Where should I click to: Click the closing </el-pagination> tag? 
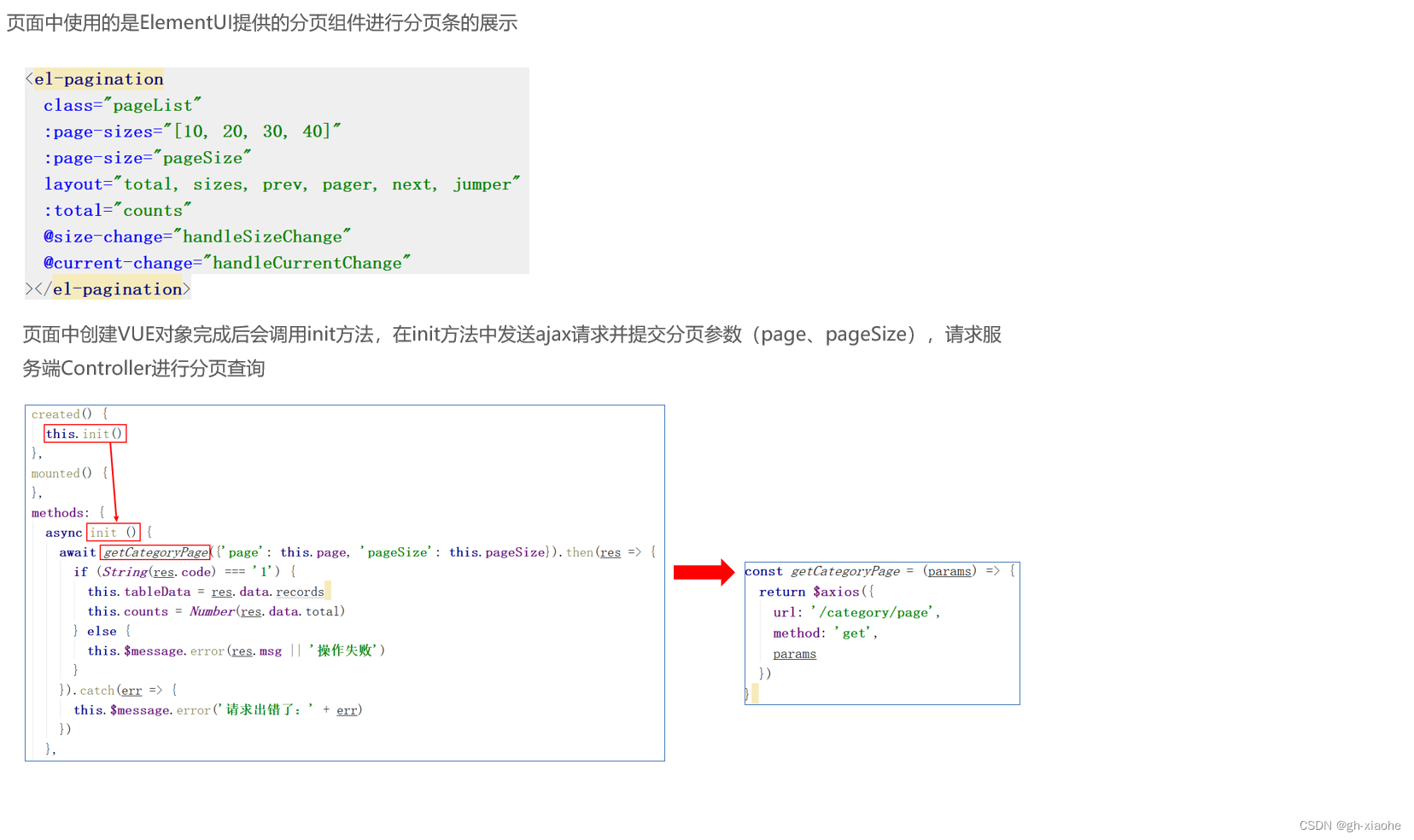tap(108, 289)
